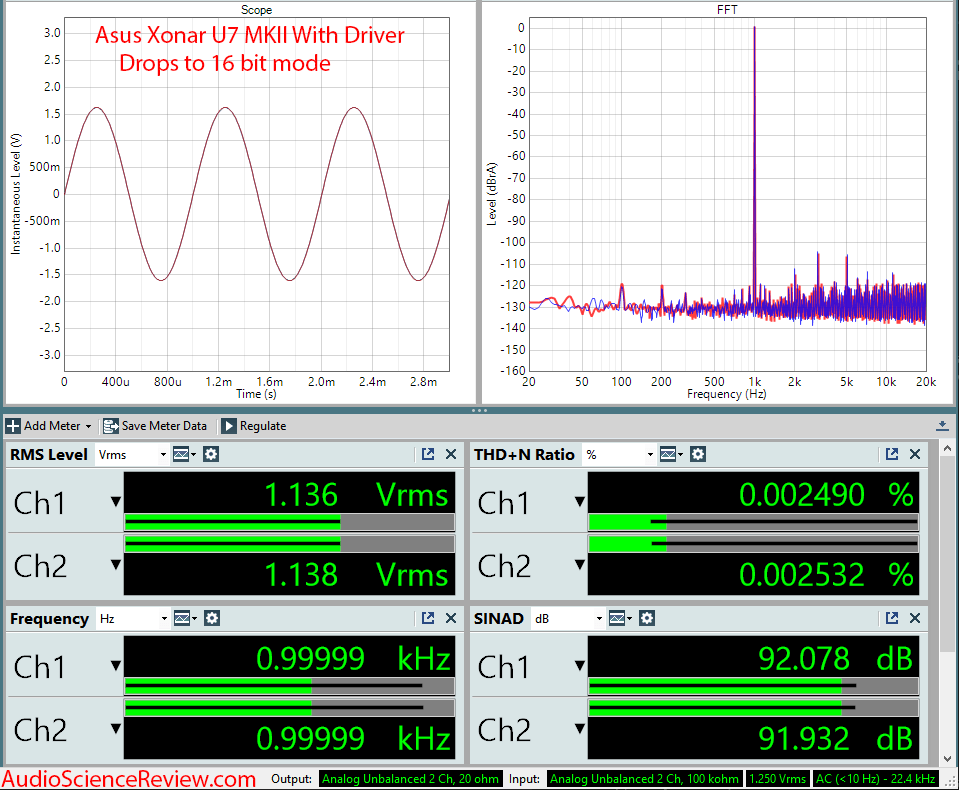Close the THD+N Ratio meter
The width and height of the screenshot is (959, 790).
point(915,454)
